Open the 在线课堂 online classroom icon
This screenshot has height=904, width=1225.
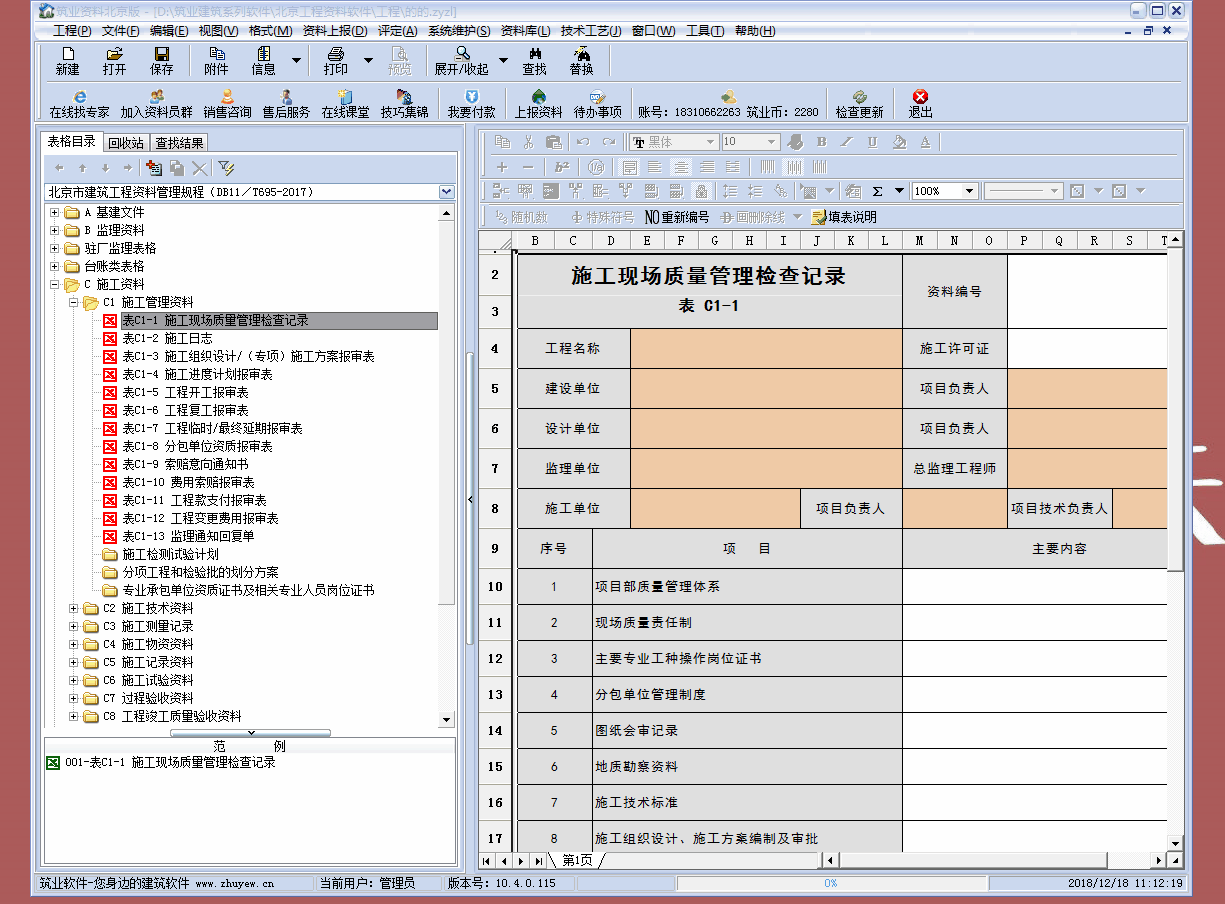pos(345,104)
